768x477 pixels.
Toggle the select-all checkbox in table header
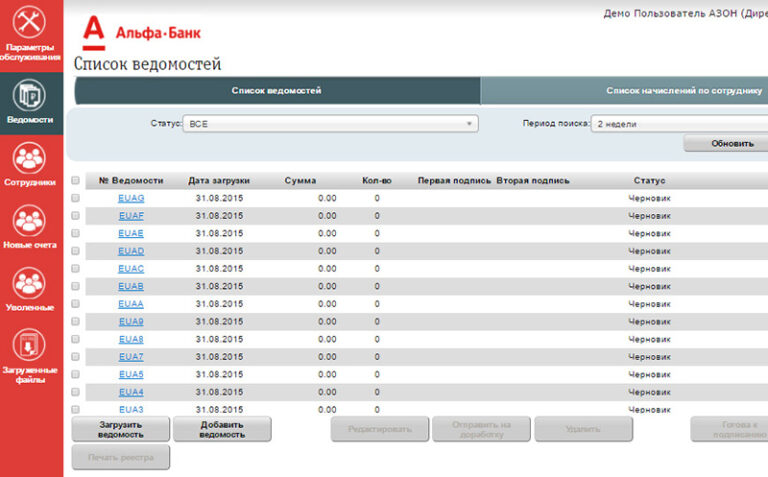coord(75,181)
